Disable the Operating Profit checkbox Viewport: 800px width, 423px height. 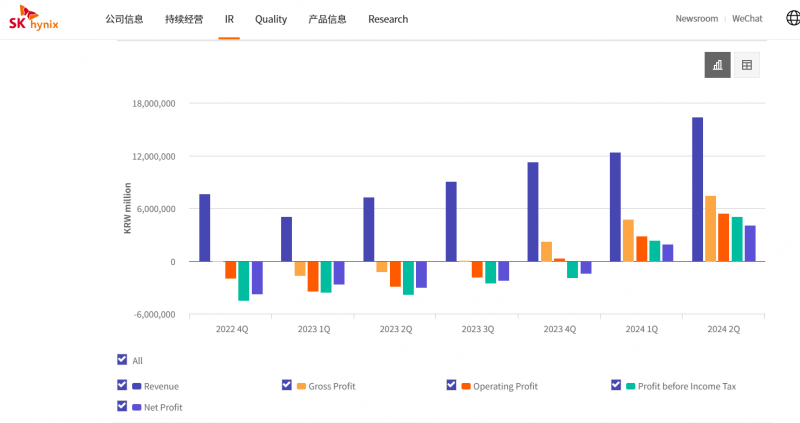tap(452, 385)
